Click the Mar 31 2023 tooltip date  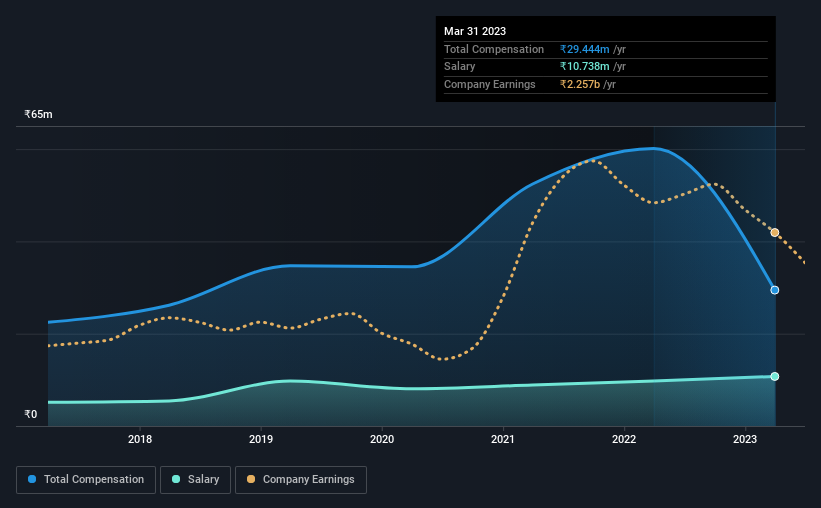tap(475, 31)
